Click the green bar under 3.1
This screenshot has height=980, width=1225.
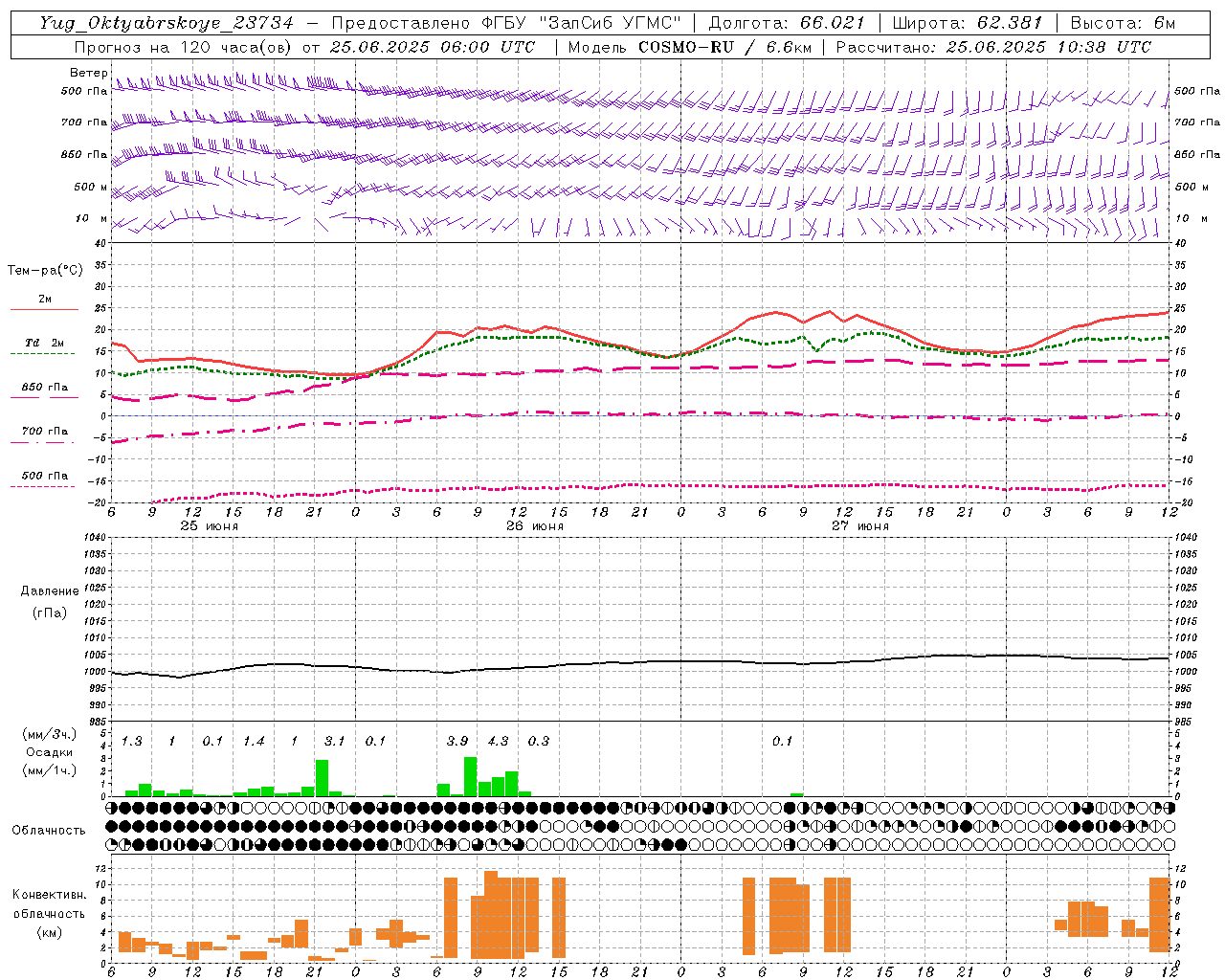322,778
